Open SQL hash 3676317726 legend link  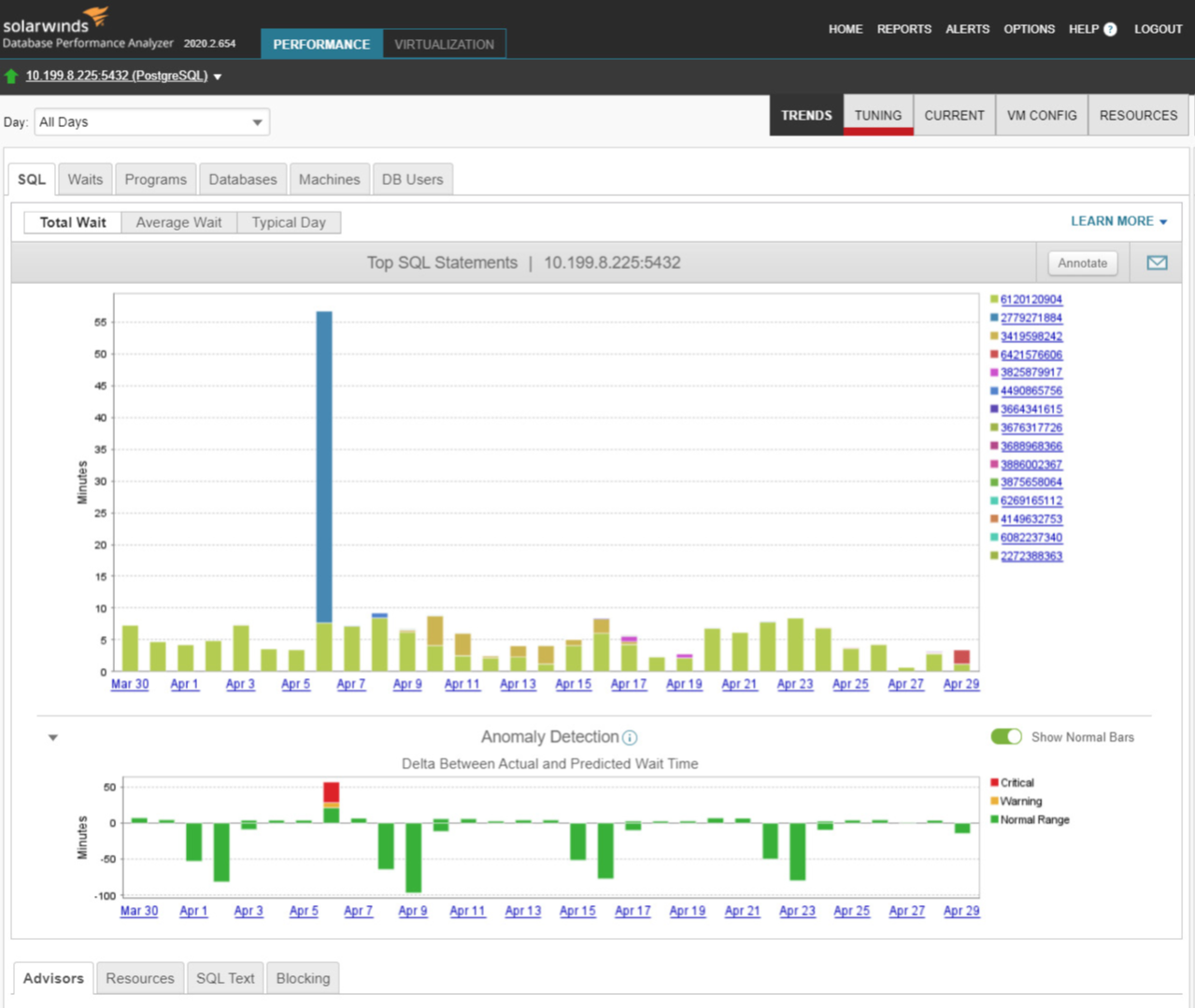click(x=1031, y=428)
